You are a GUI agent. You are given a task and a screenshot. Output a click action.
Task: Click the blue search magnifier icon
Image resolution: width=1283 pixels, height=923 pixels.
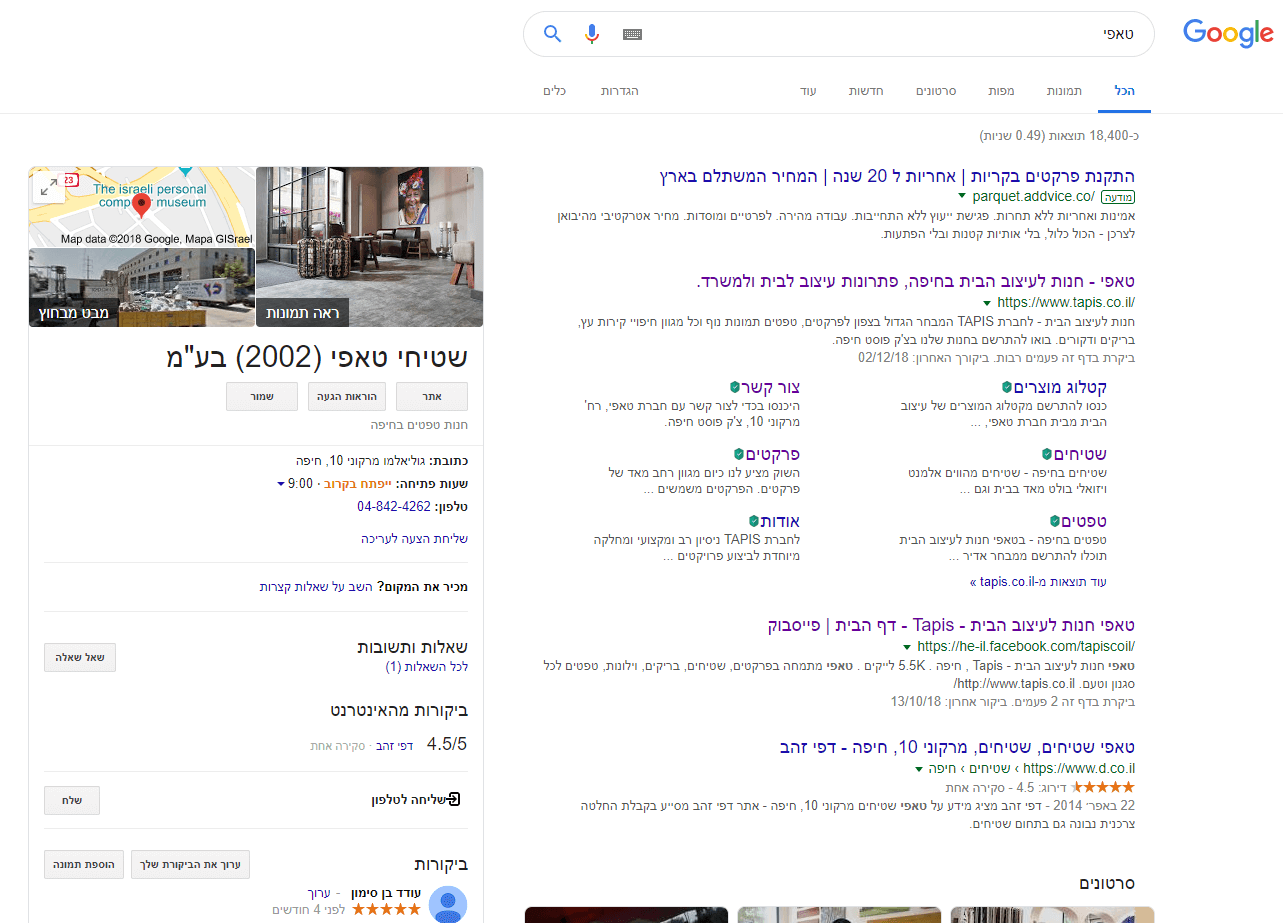[552, 34]
